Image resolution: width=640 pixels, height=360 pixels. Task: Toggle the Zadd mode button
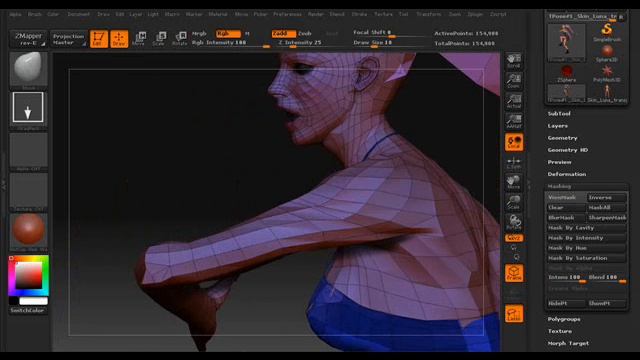284,33
